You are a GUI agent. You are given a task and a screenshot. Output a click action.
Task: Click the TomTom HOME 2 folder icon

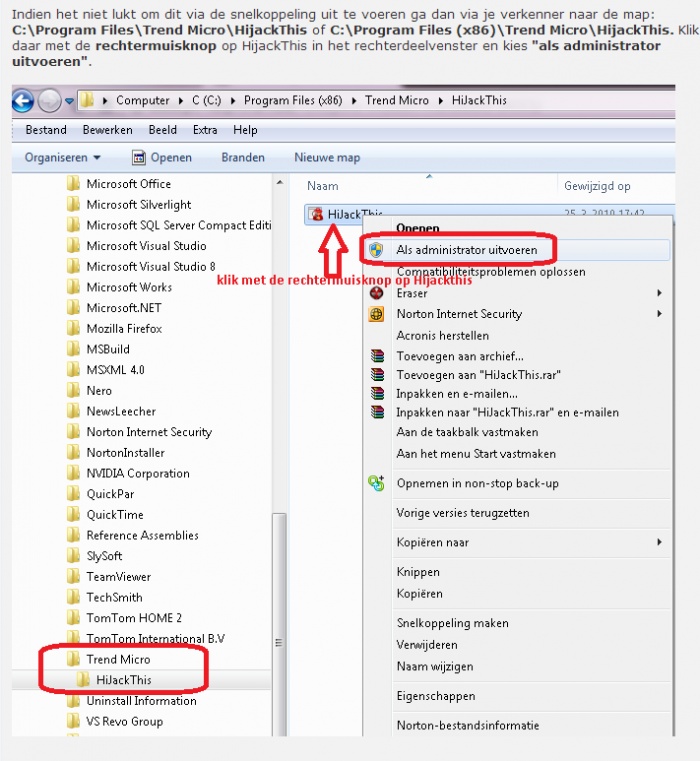(x=73, y=617)
